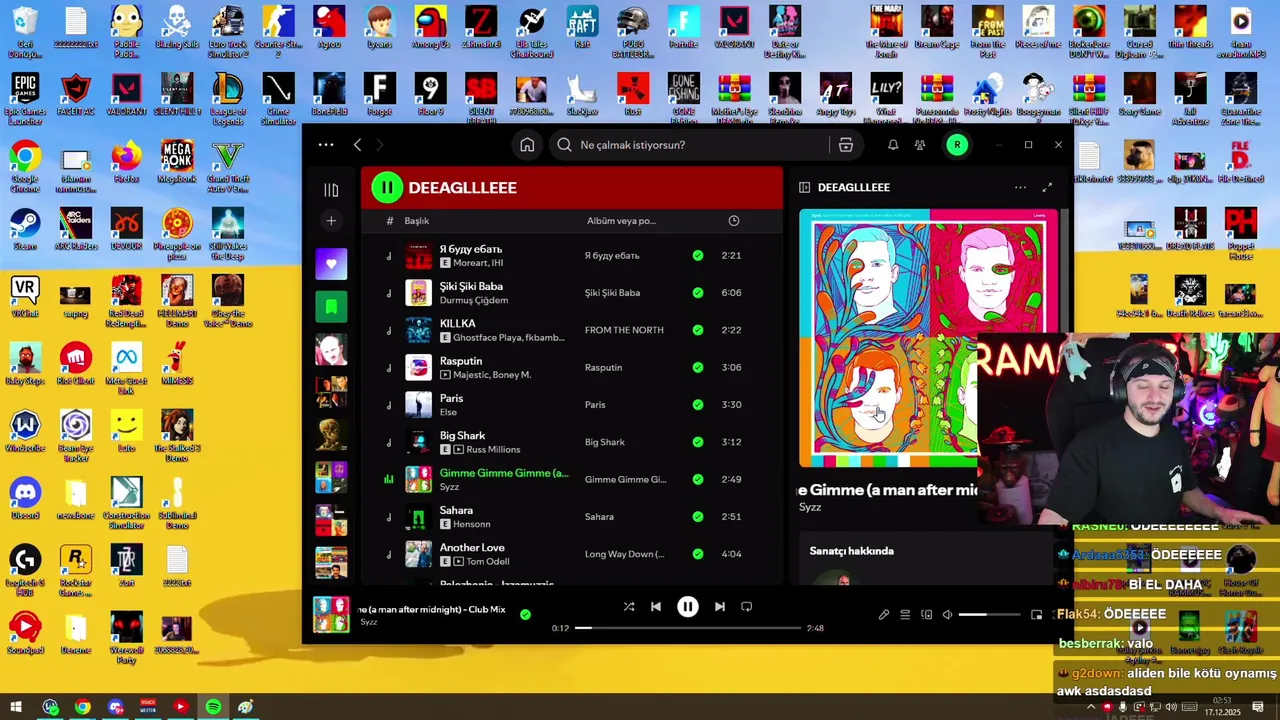This screenshot has height=720, width=1280.
Task: Open Spotify three-dot app menu
Action: [x=326, y=145]
